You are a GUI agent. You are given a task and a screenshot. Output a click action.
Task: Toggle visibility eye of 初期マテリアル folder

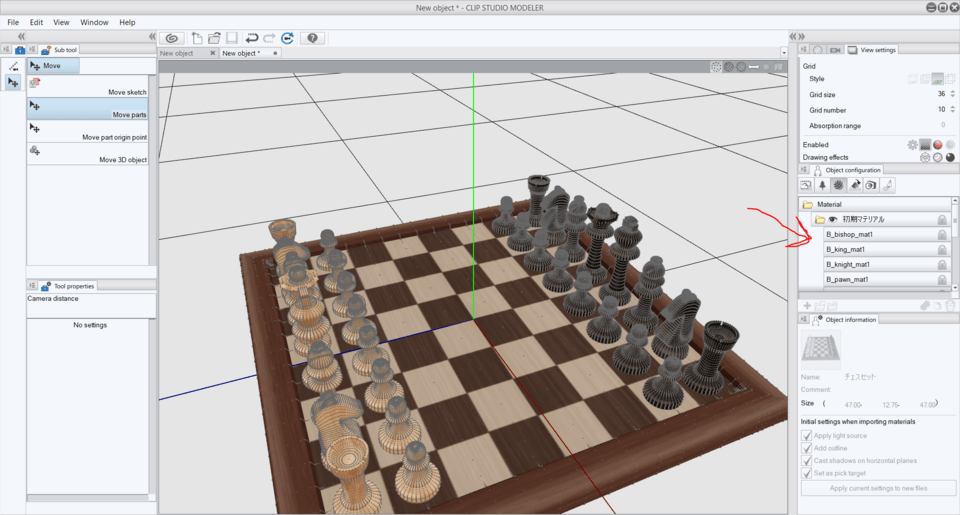tap(833, 219)
